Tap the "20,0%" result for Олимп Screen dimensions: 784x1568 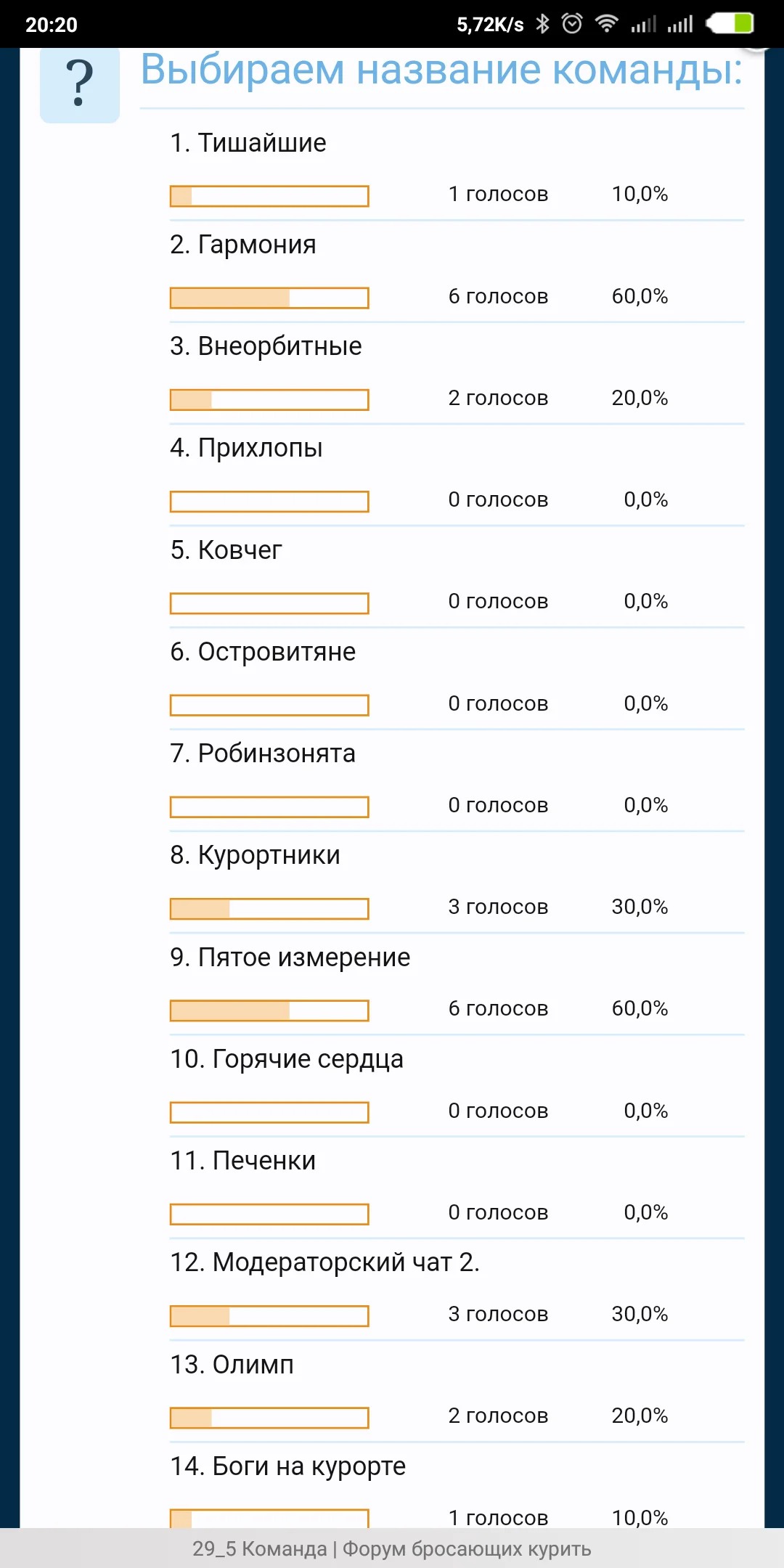640,1416
